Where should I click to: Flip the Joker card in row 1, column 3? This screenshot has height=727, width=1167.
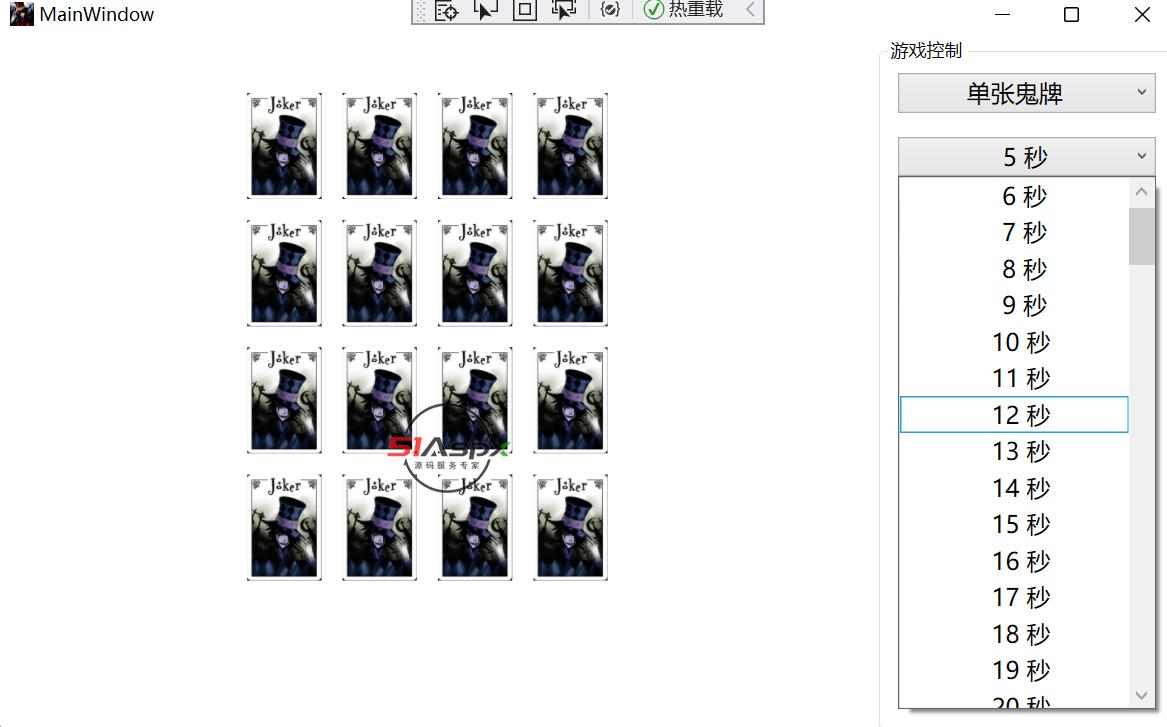point(475,146)
